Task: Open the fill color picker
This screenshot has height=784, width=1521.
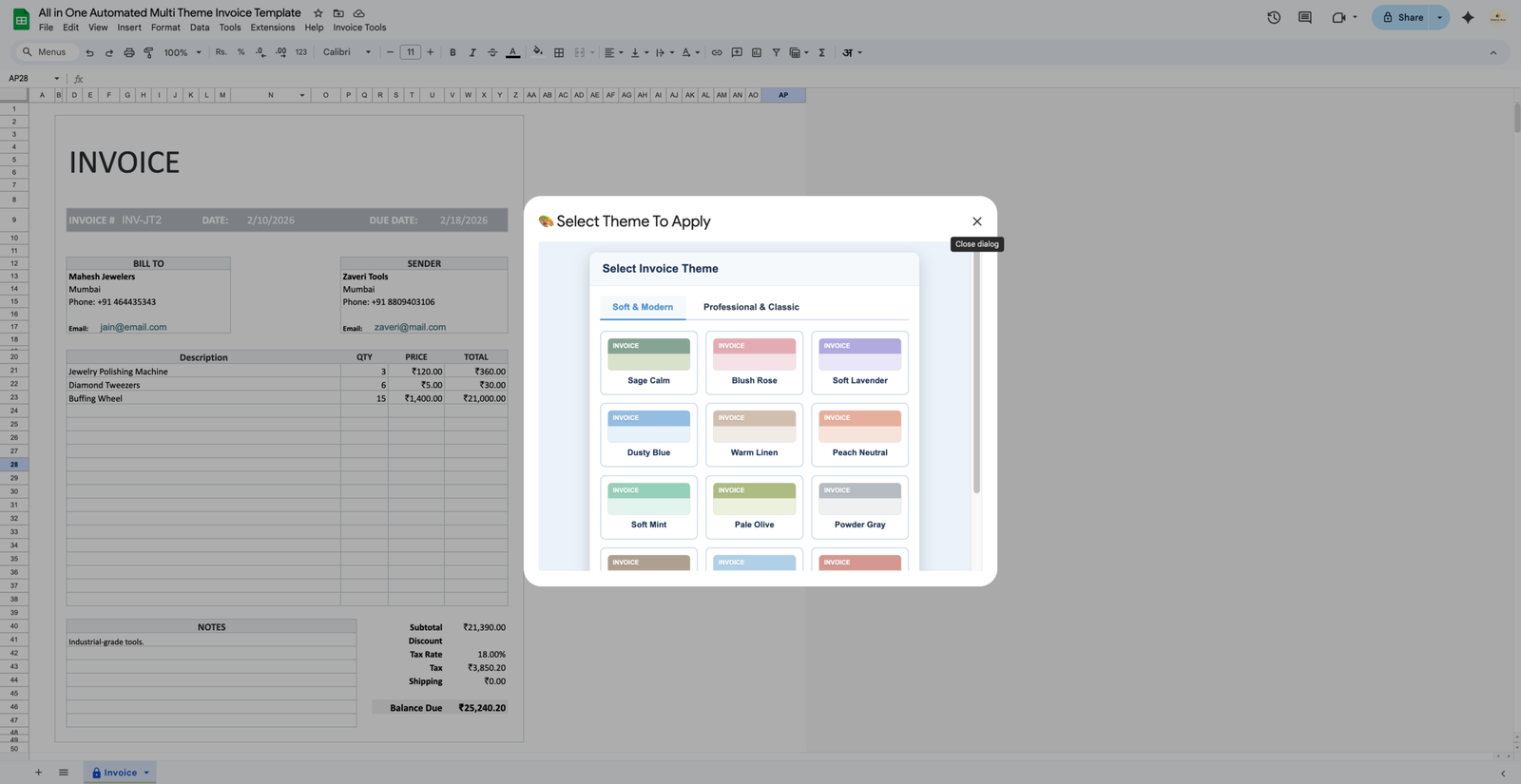Action: click(538, 52)
